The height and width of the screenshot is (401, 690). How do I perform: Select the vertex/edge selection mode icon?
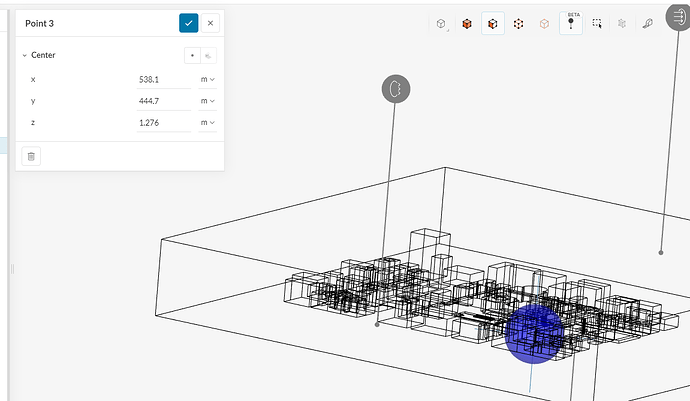tap(518, 24)
